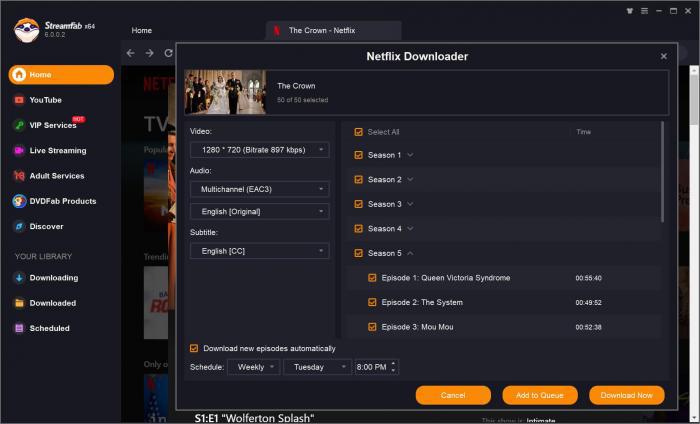Click Add to Queue button

click(x=540, y=395)
